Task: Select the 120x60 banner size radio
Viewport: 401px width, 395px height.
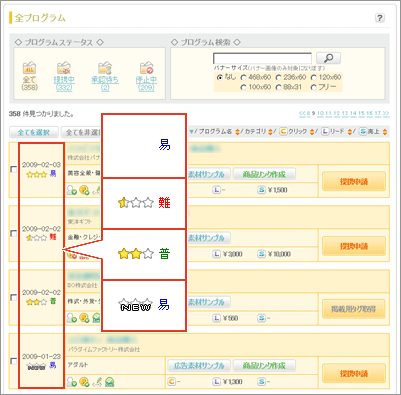Action: (x=314, y=77)
